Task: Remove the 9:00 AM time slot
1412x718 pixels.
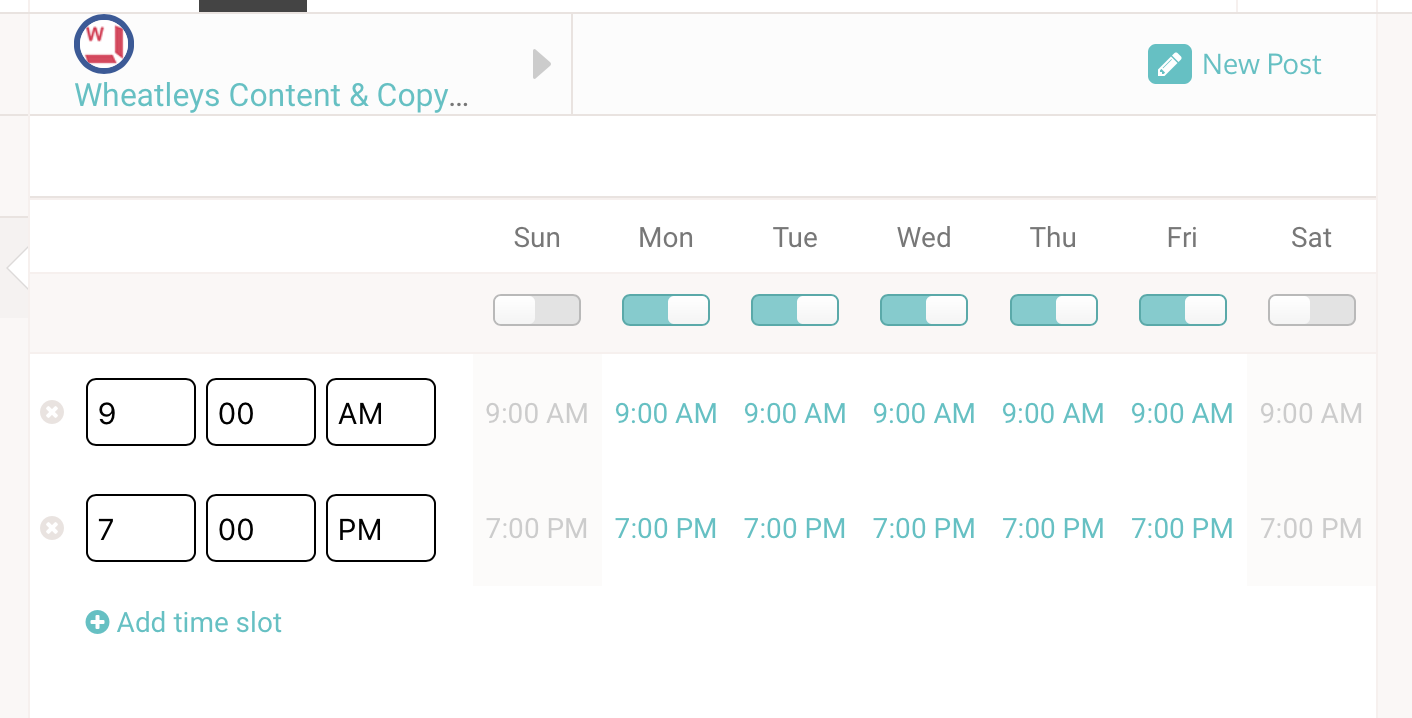Action: (52, 412)
